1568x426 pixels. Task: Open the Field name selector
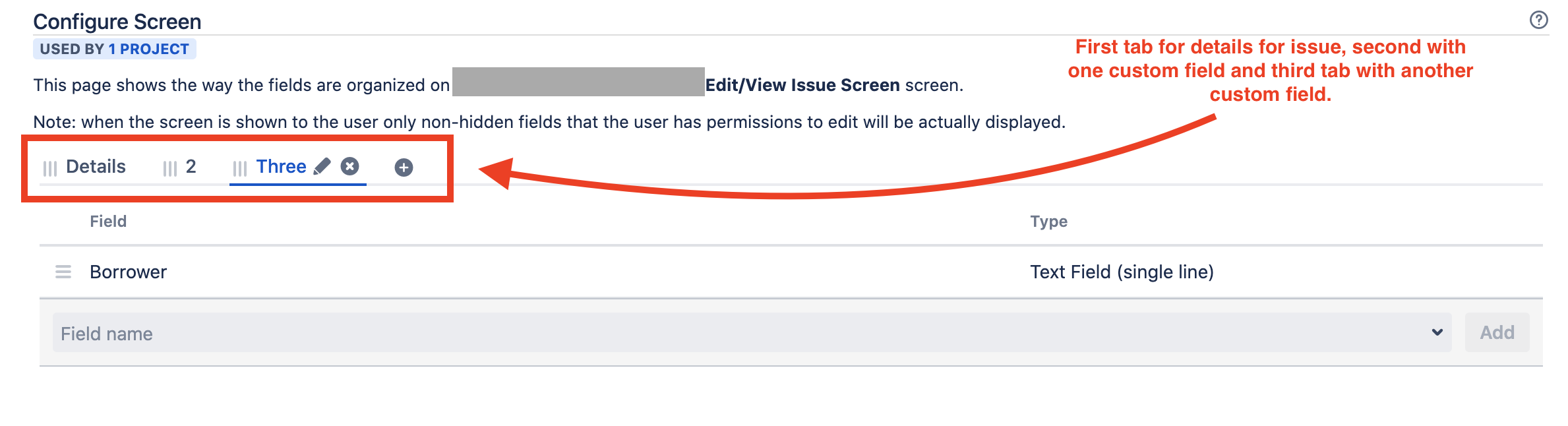pyautogui.click(x=396, y=333)
